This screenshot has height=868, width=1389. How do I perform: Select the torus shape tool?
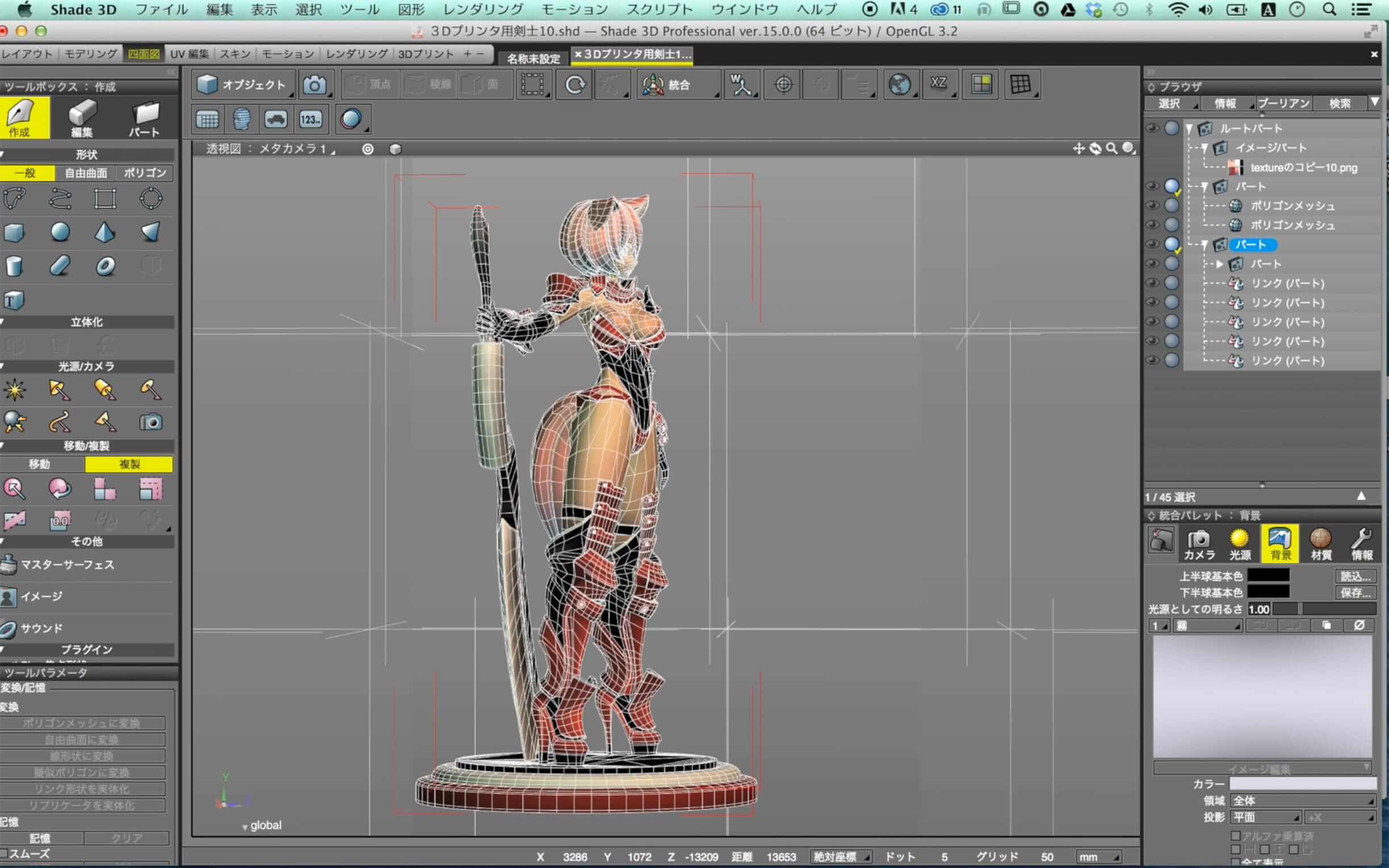[105, 266]
